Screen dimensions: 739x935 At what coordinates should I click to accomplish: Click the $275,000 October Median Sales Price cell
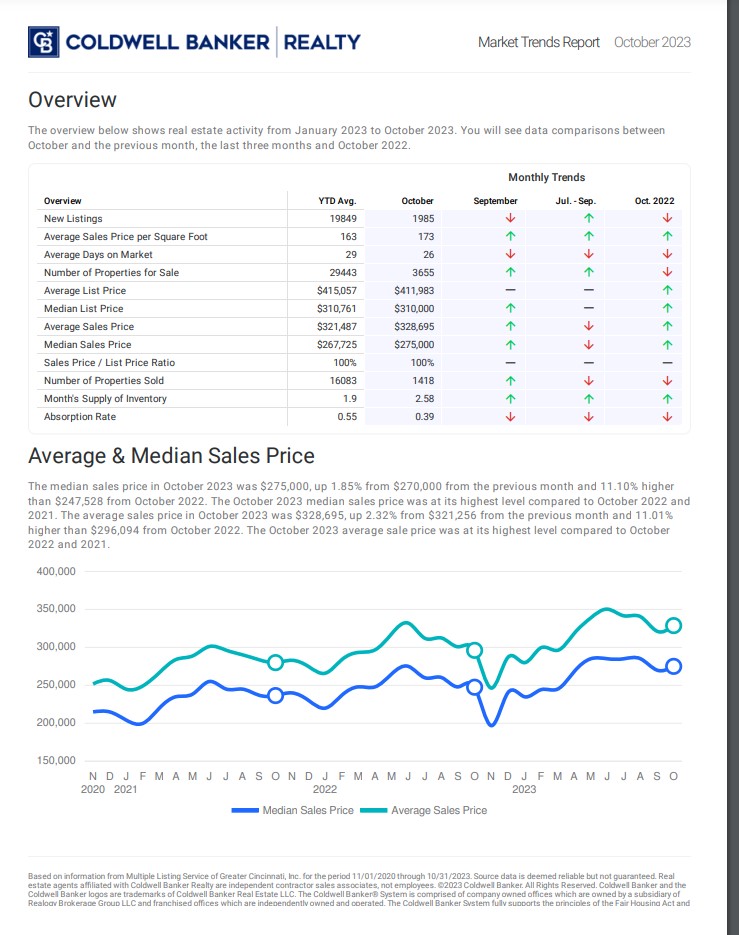coord(415,344)
